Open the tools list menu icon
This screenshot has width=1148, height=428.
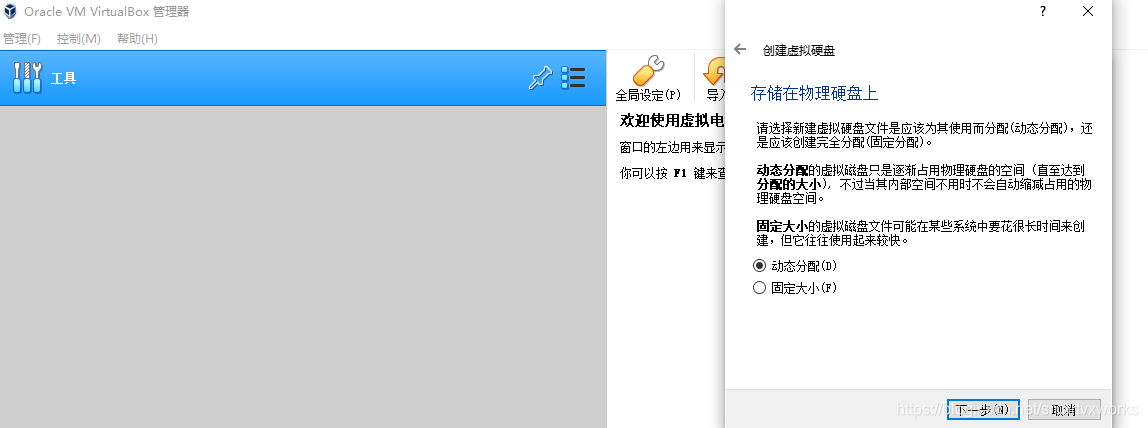[573, 78]
